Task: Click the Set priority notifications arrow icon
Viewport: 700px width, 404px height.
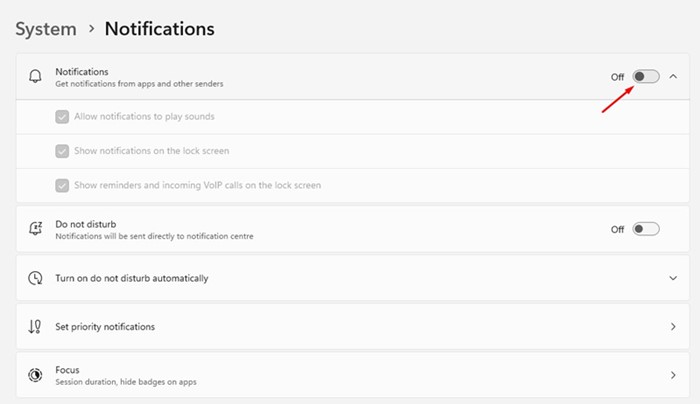Action: coord(35,327)
